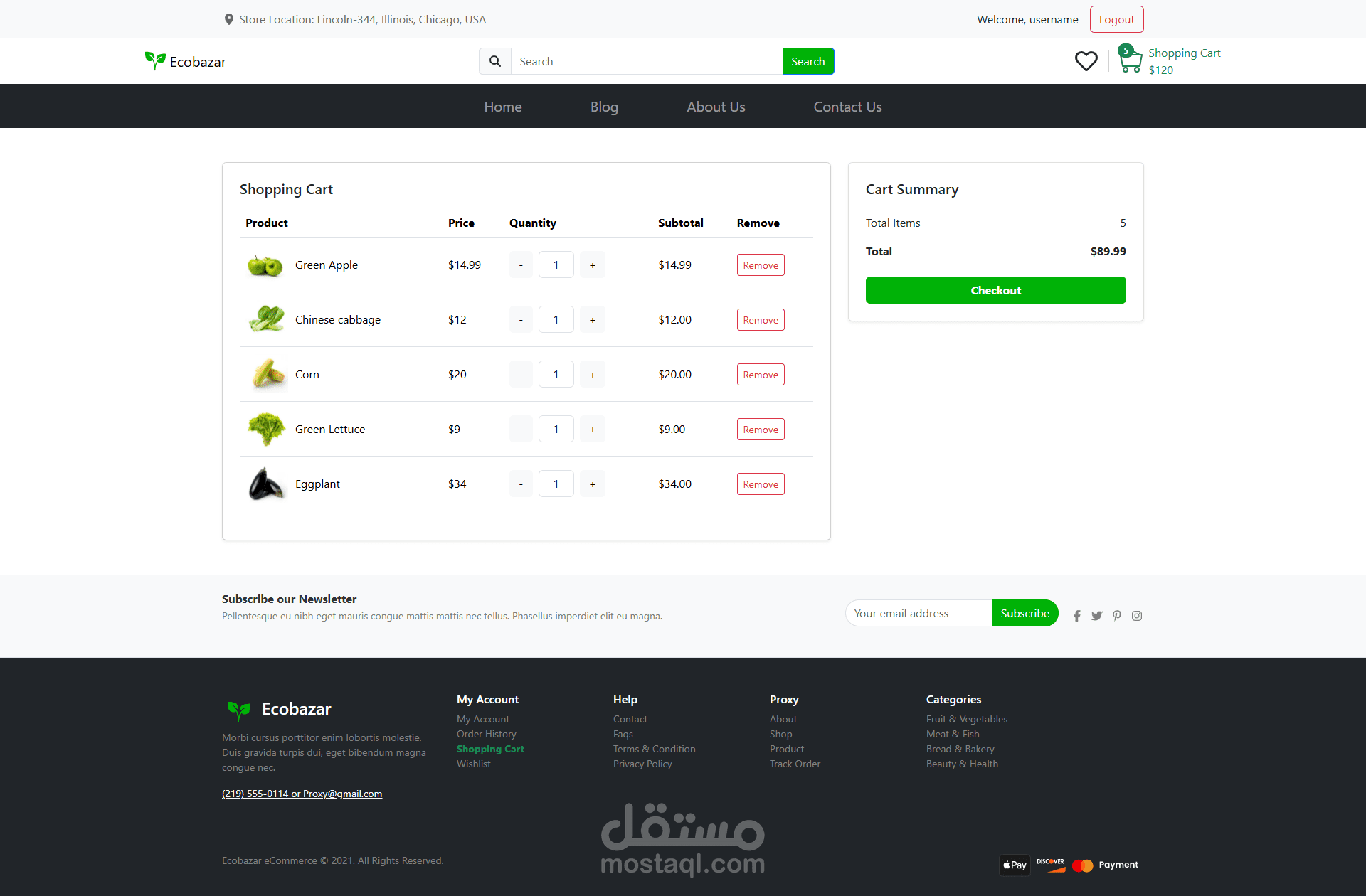Click the search magnifier icon
Viewport: 1366px width, 896px height.
click(x=495, y=61)
